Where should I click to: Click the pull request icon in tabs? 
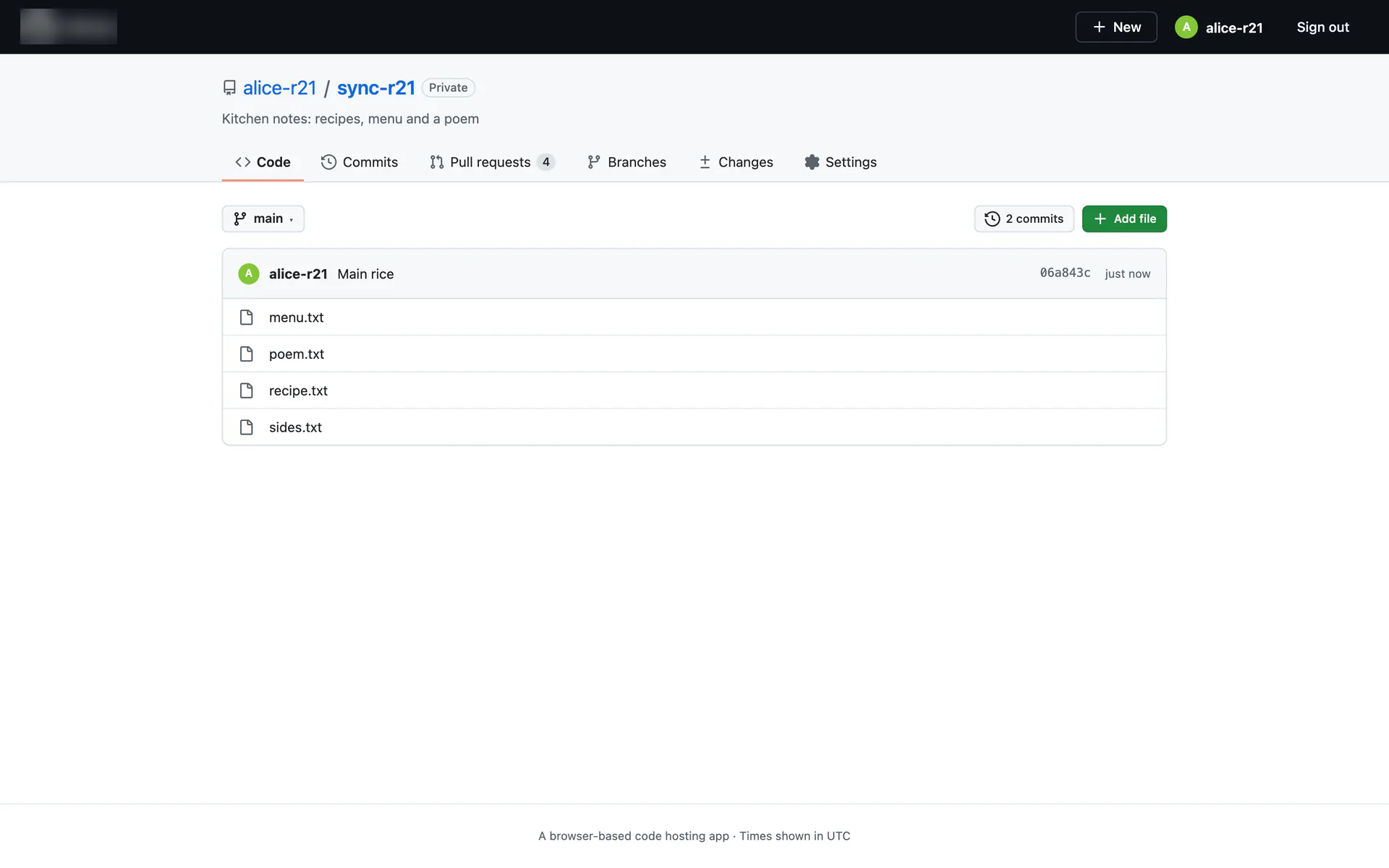(436, 162)
